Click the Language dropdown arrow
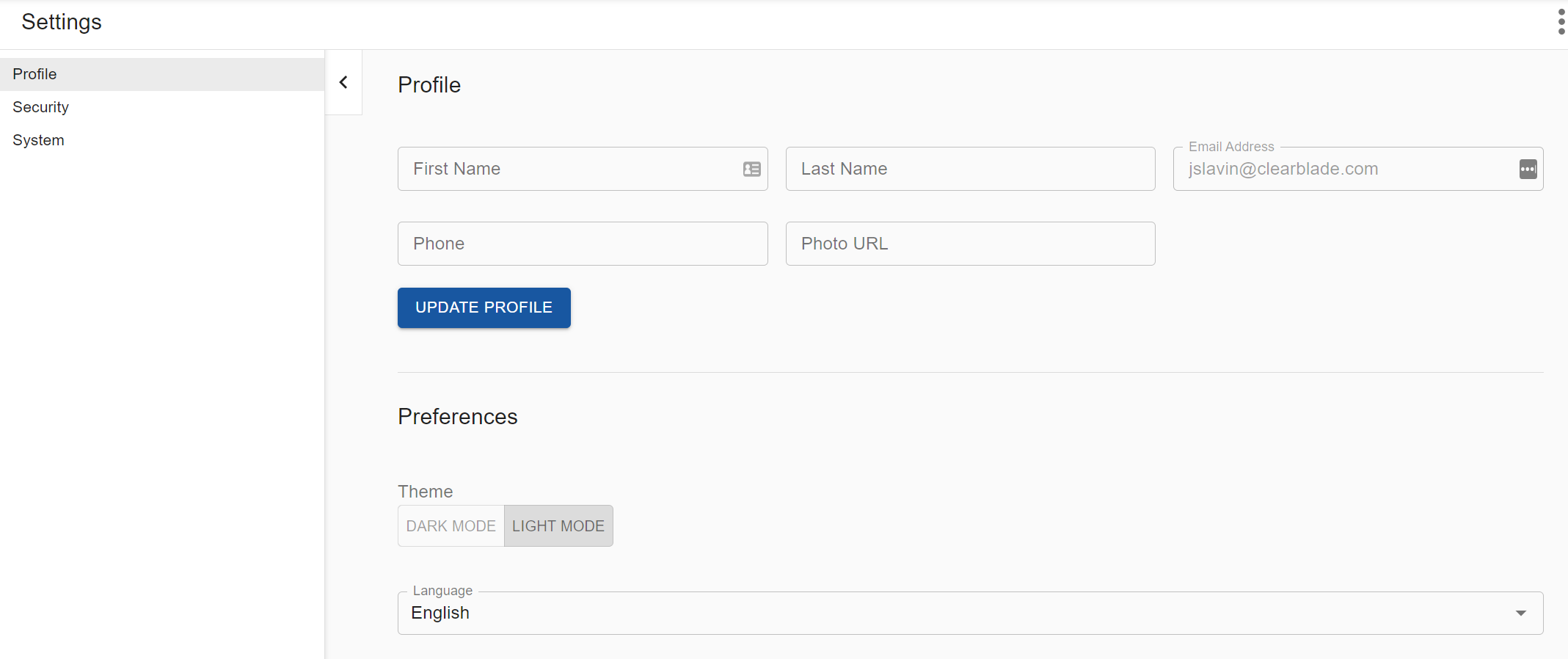 click(1520, 614)
